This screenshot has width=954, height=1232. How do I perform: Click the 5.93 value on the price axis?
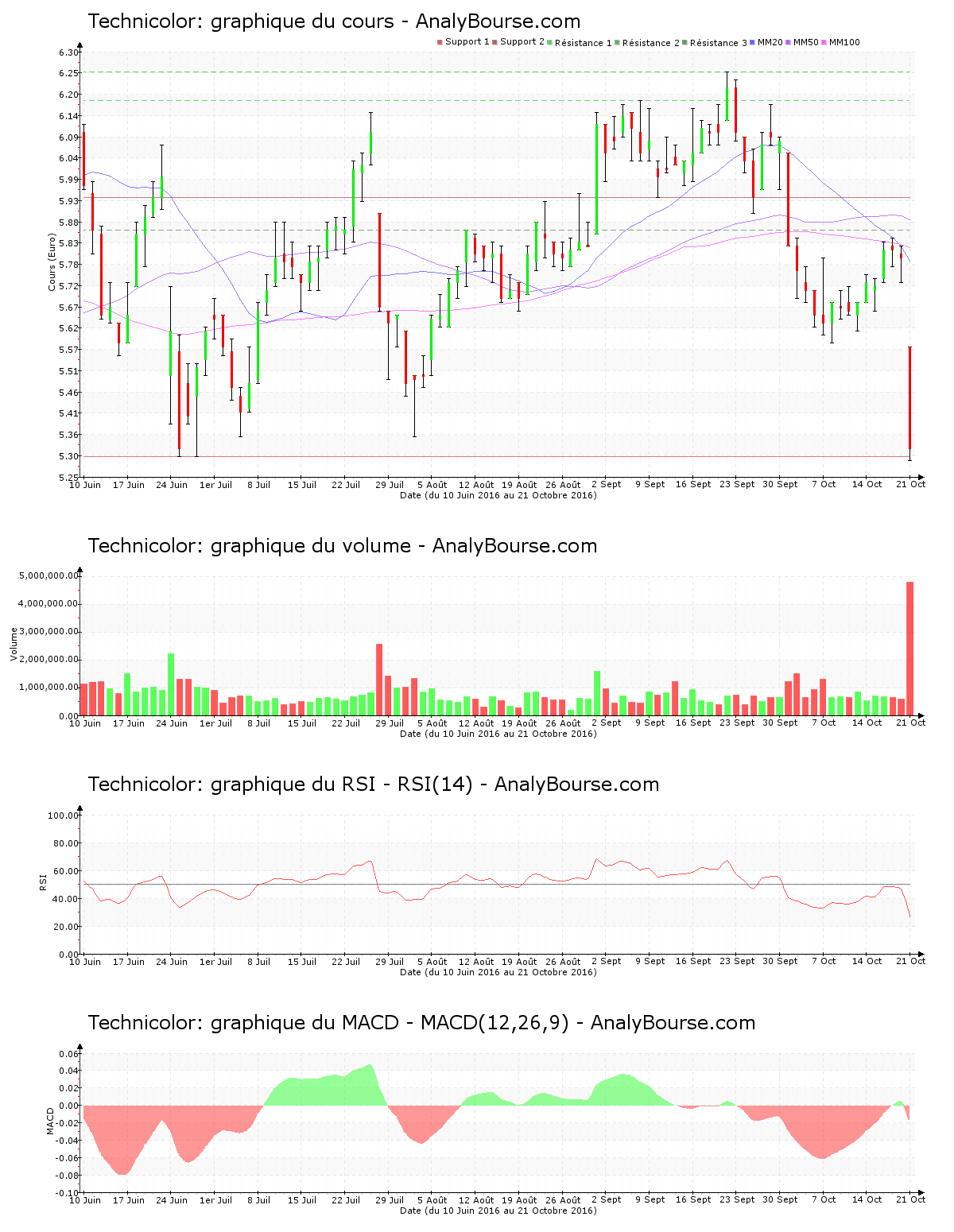(68, 201)
